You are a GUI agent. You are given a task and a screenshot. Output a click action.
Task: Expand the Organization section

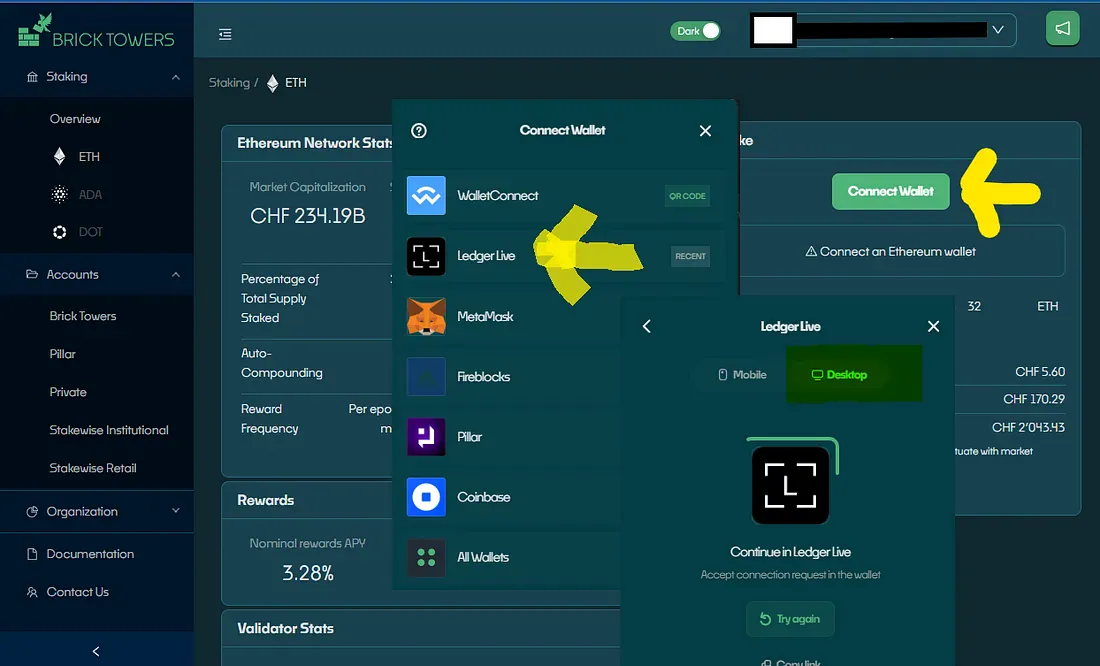[x=175, y=511]
